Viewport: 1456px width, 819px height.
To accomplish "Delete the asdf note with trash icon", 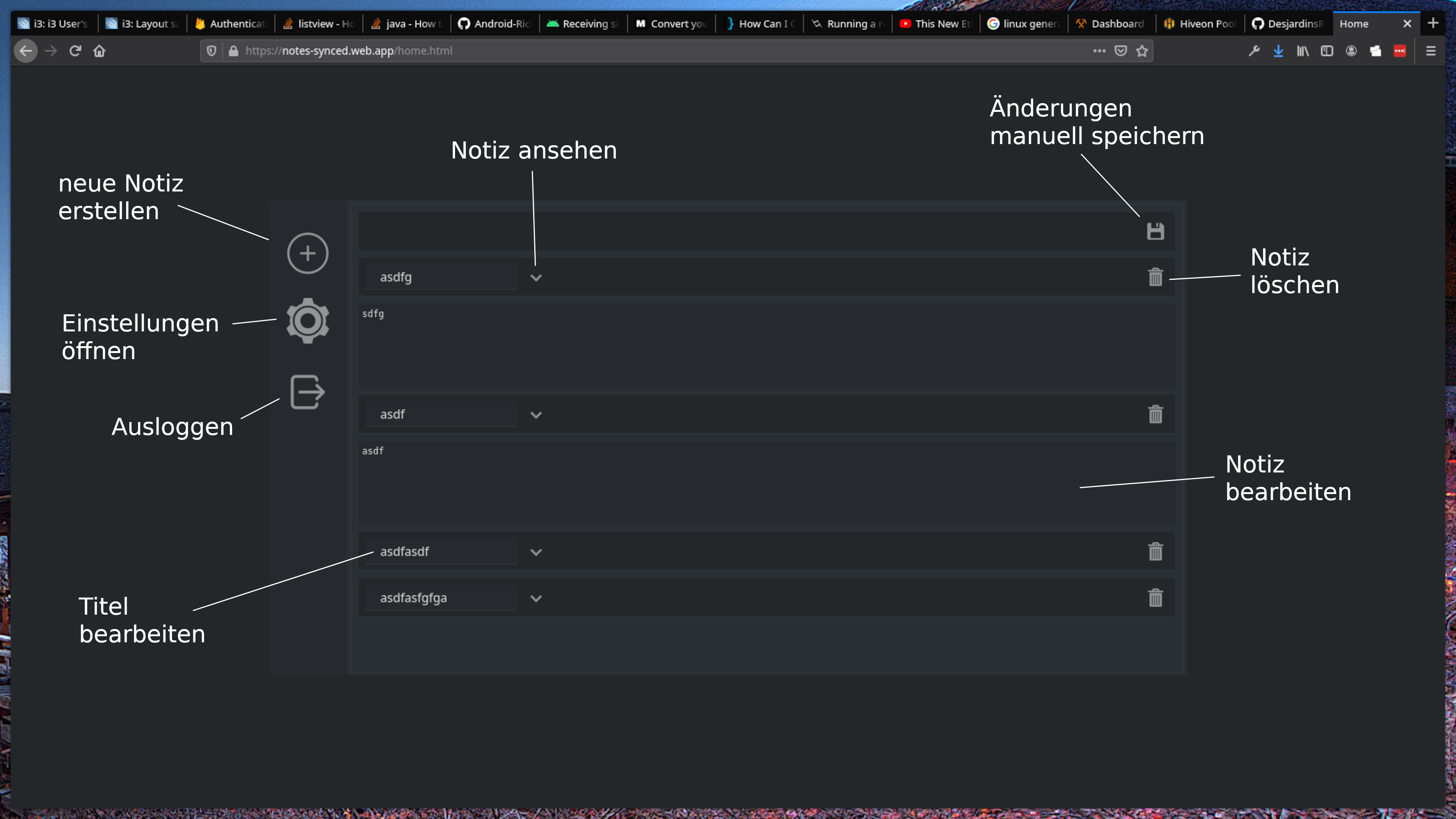I will 1155,414.
